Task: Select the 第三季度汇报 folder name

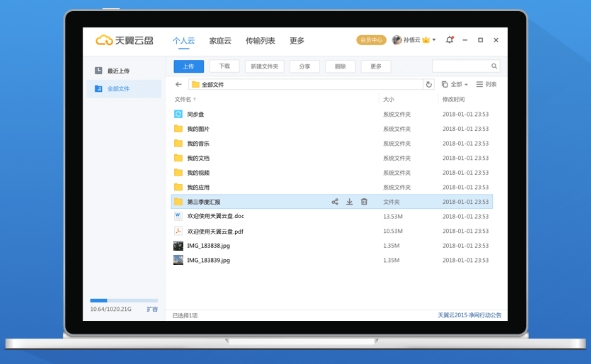Action: (x=204, y=202)
